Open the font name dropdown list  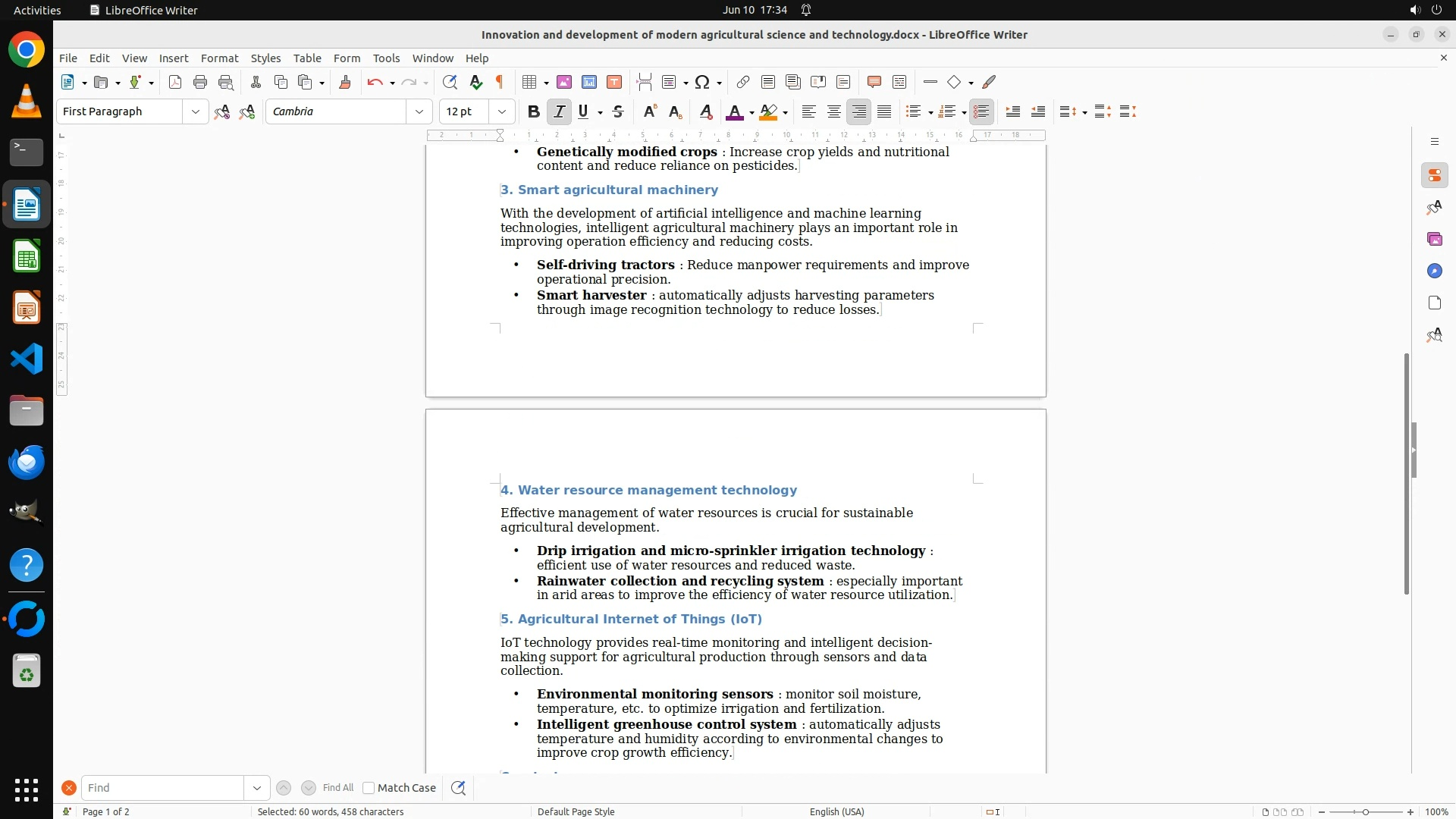point(419,112)
